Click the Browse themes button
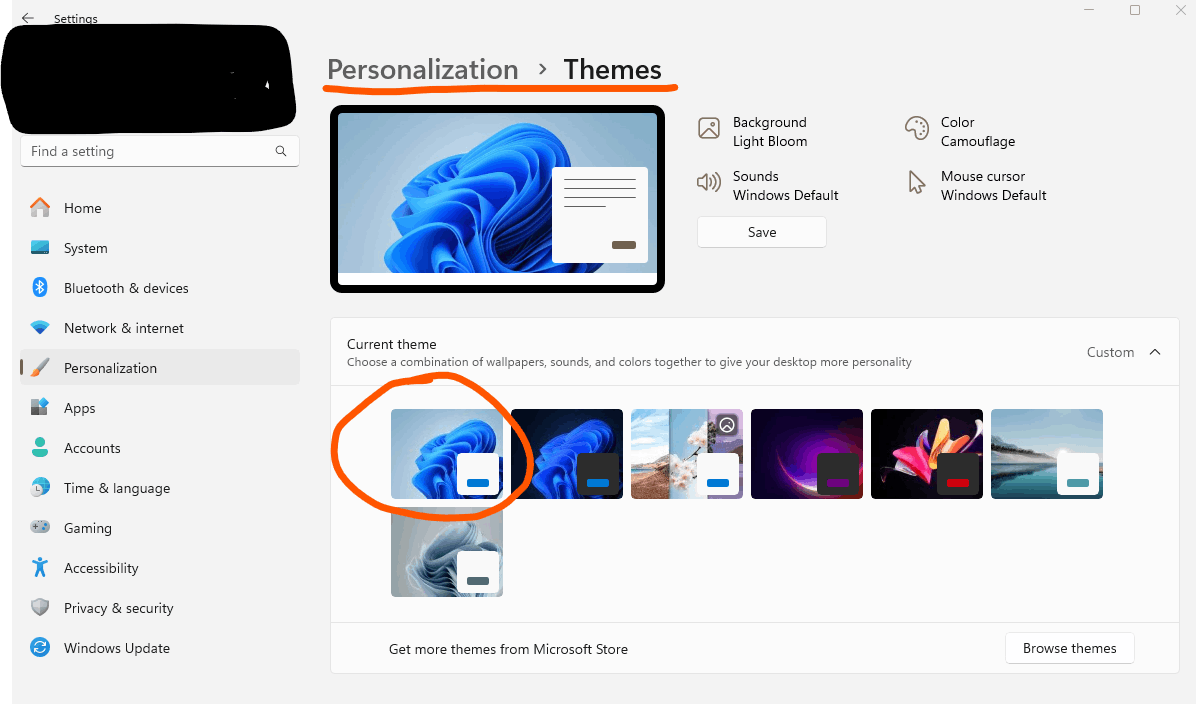The height and width of the screenshot is (704, 1196). (1069, 648)
